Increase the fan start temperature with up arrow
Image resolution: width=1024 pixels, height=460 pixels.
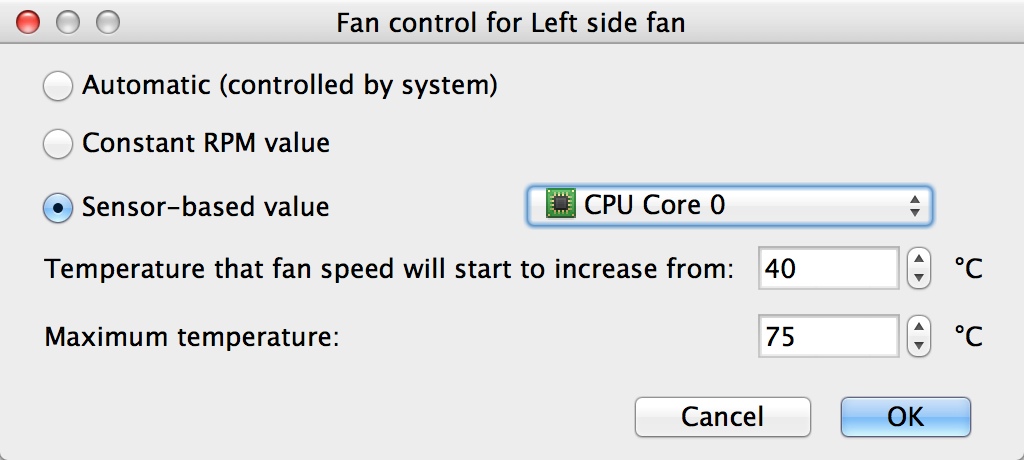pyautogui.click(x=918, y=259)
